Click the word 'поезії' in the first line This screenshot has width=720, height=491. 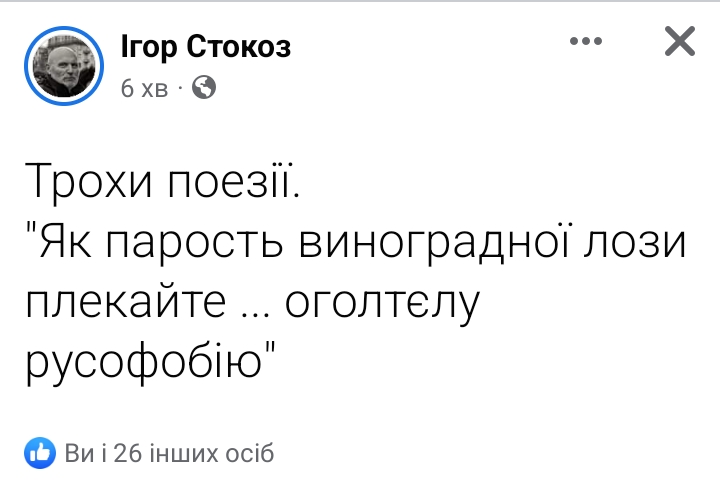(233, 181)
